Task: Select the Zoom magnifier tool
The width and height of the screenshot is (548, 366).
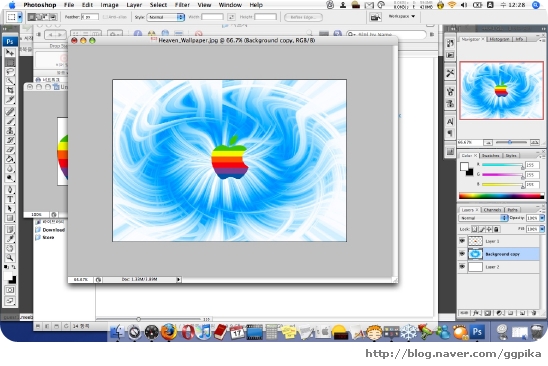Action: [x=10, y=258]
